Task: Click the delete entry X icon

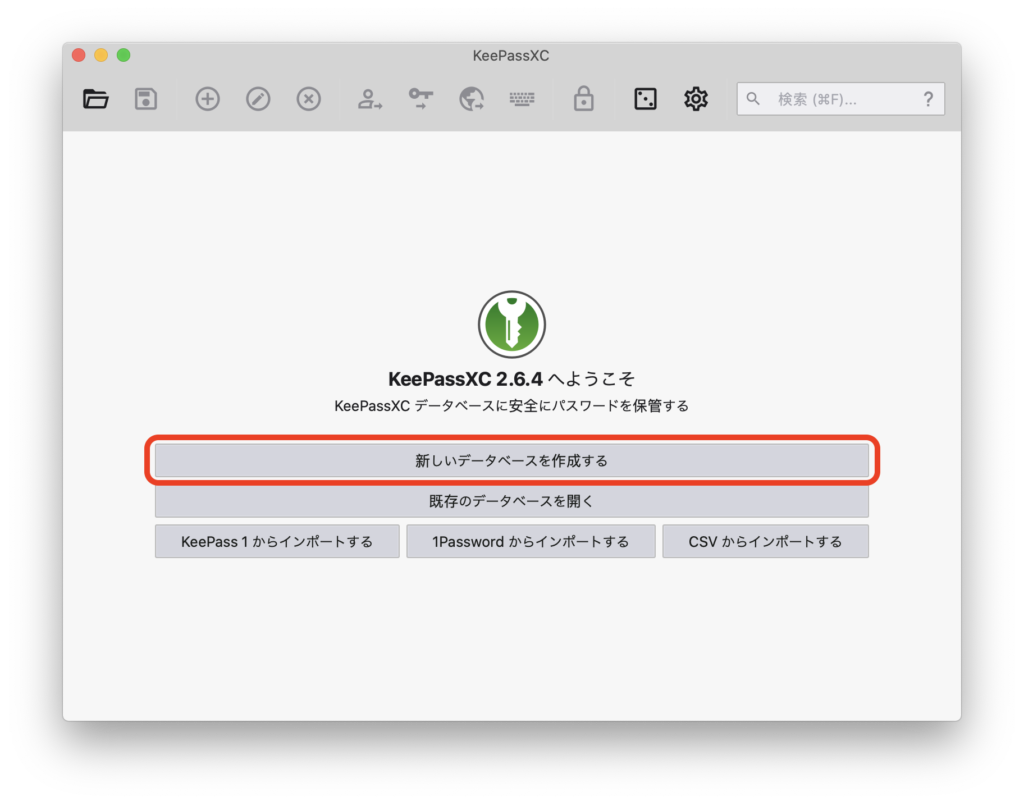Action: [x=308, y=99]
